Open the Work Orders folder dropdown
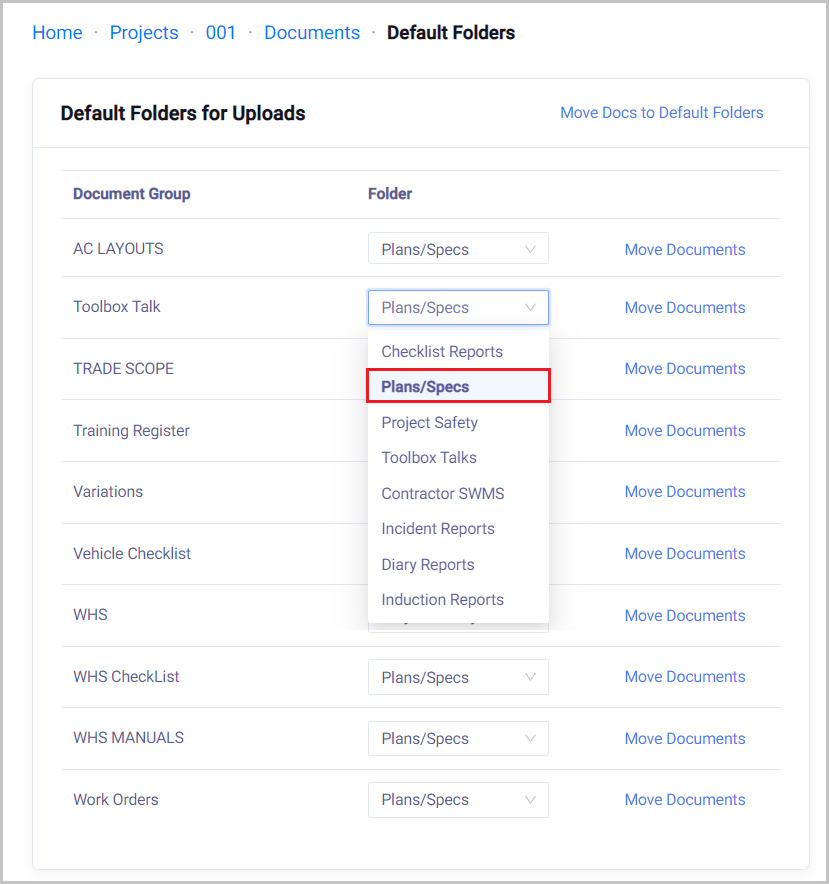 tap(458, 800)
